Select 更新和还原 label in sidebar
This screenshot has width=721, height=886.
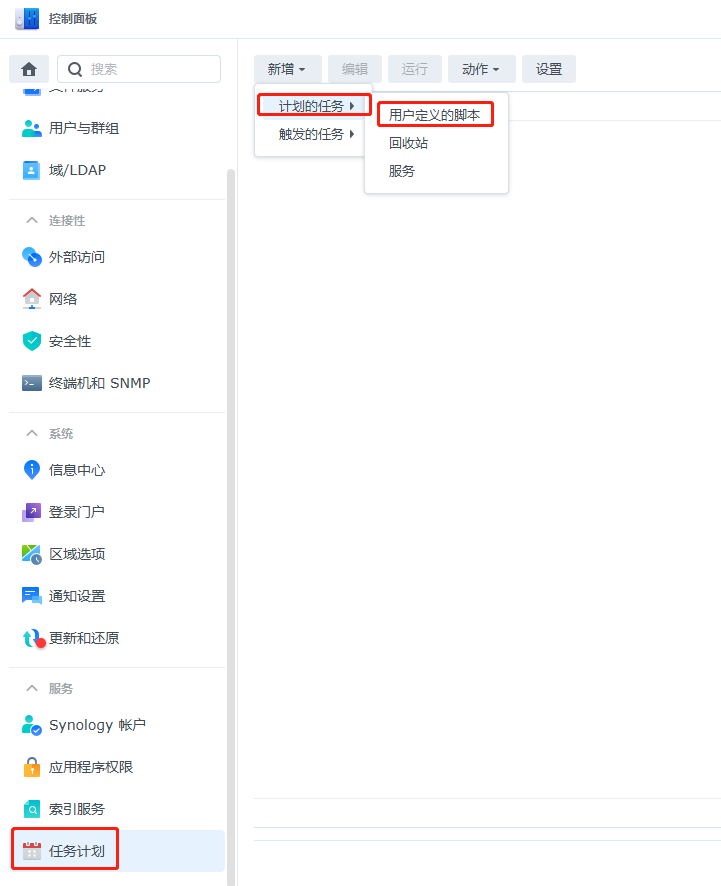pyautogui.click(x=84, y=638)
